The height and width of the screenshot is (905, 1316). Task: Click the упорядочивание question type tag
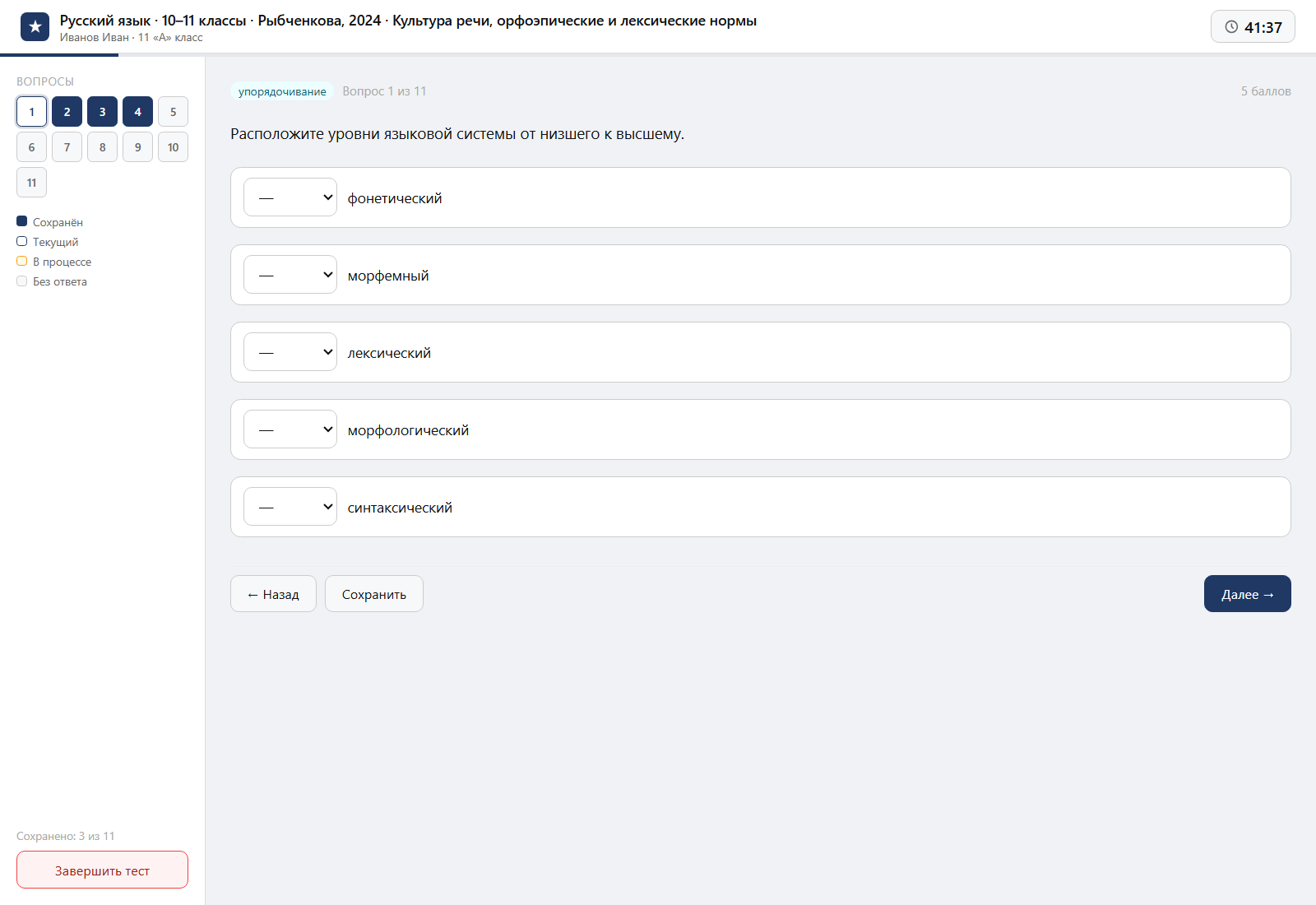pyautogui.click(x=282, y=91)
